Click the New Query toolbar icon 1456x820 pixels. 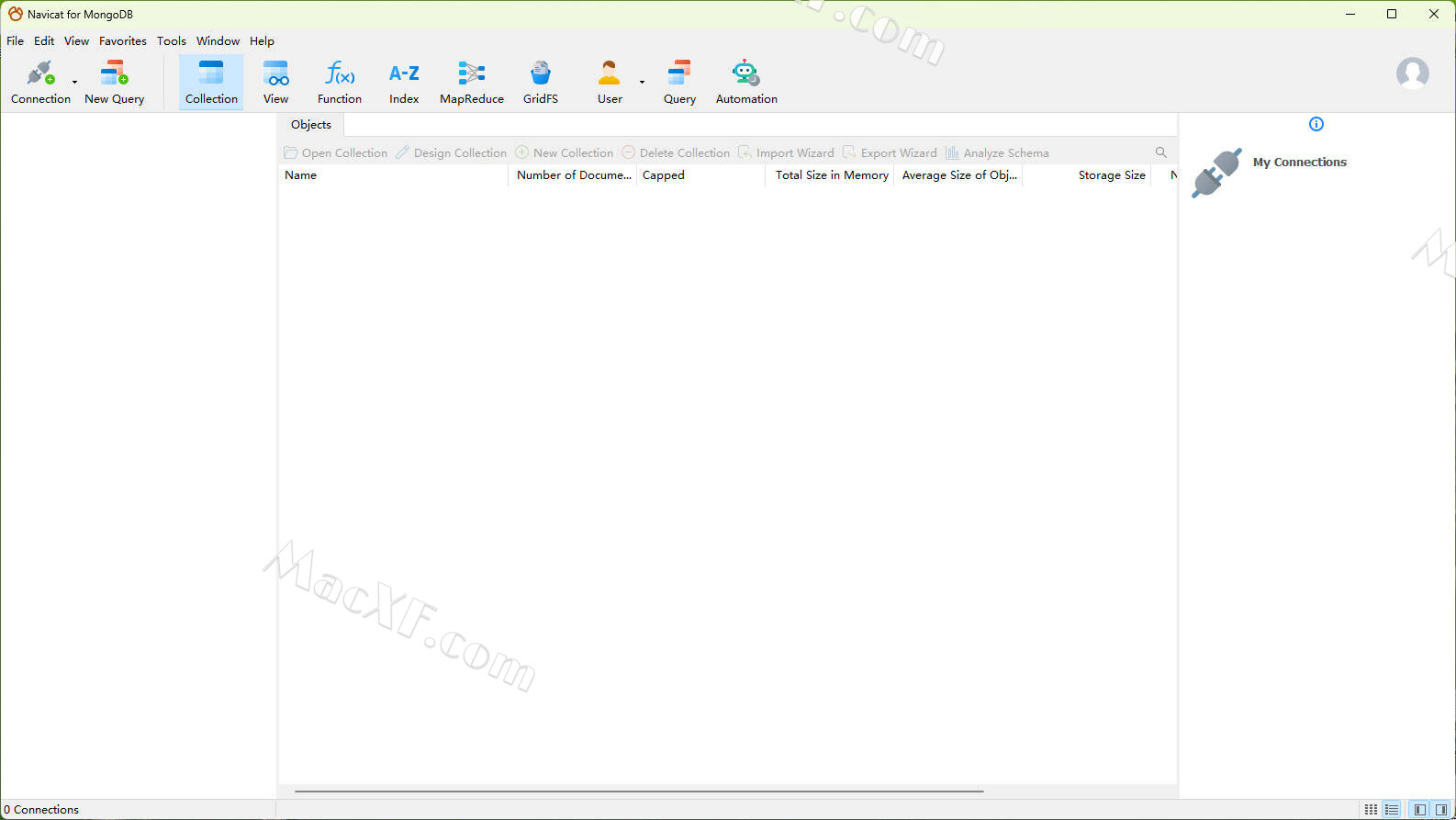click(114, 82)
